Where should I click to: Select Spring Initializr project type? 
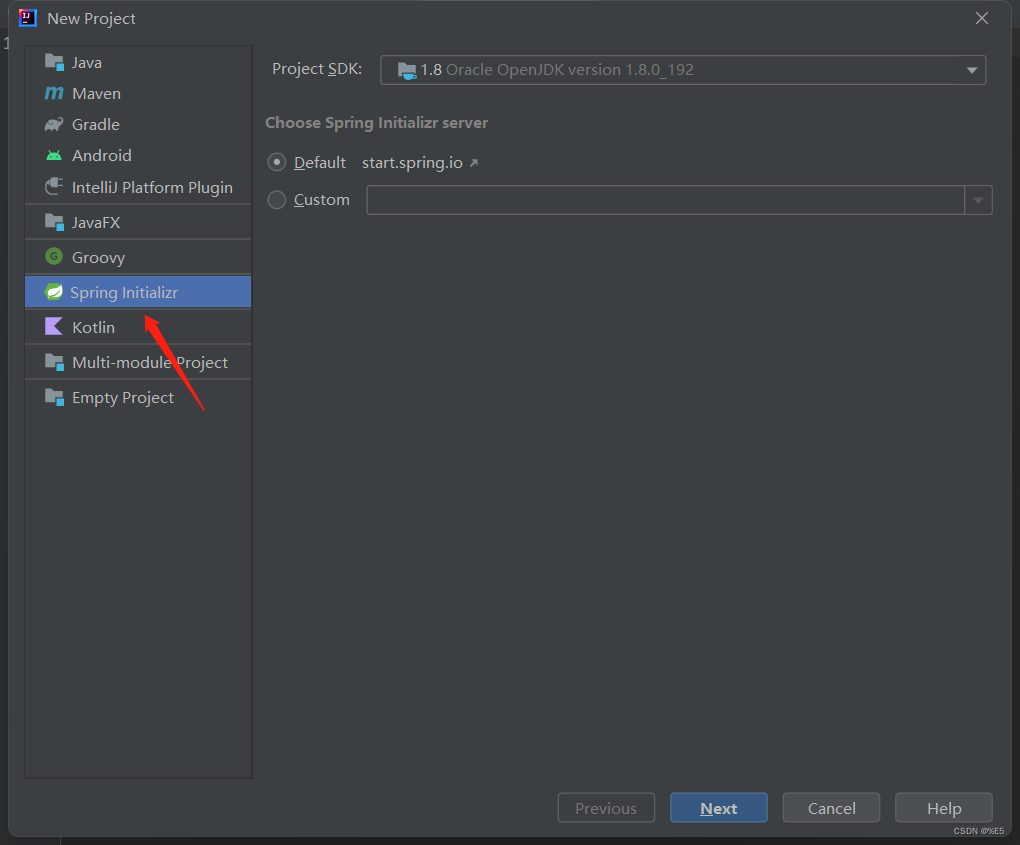(138, 292)
